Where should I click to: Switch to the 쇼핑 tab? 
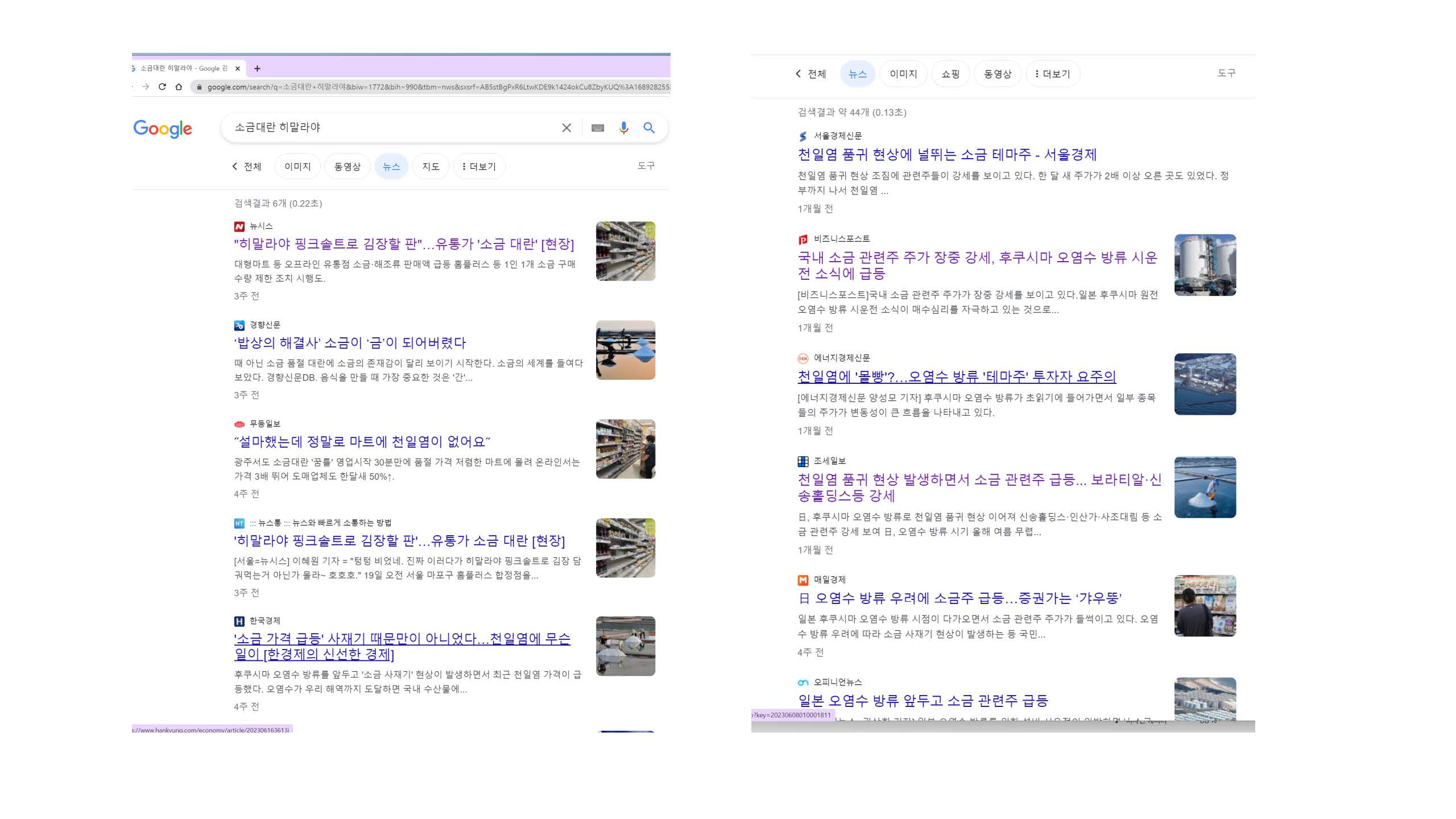pyautogui.click(x=950, y=74)
